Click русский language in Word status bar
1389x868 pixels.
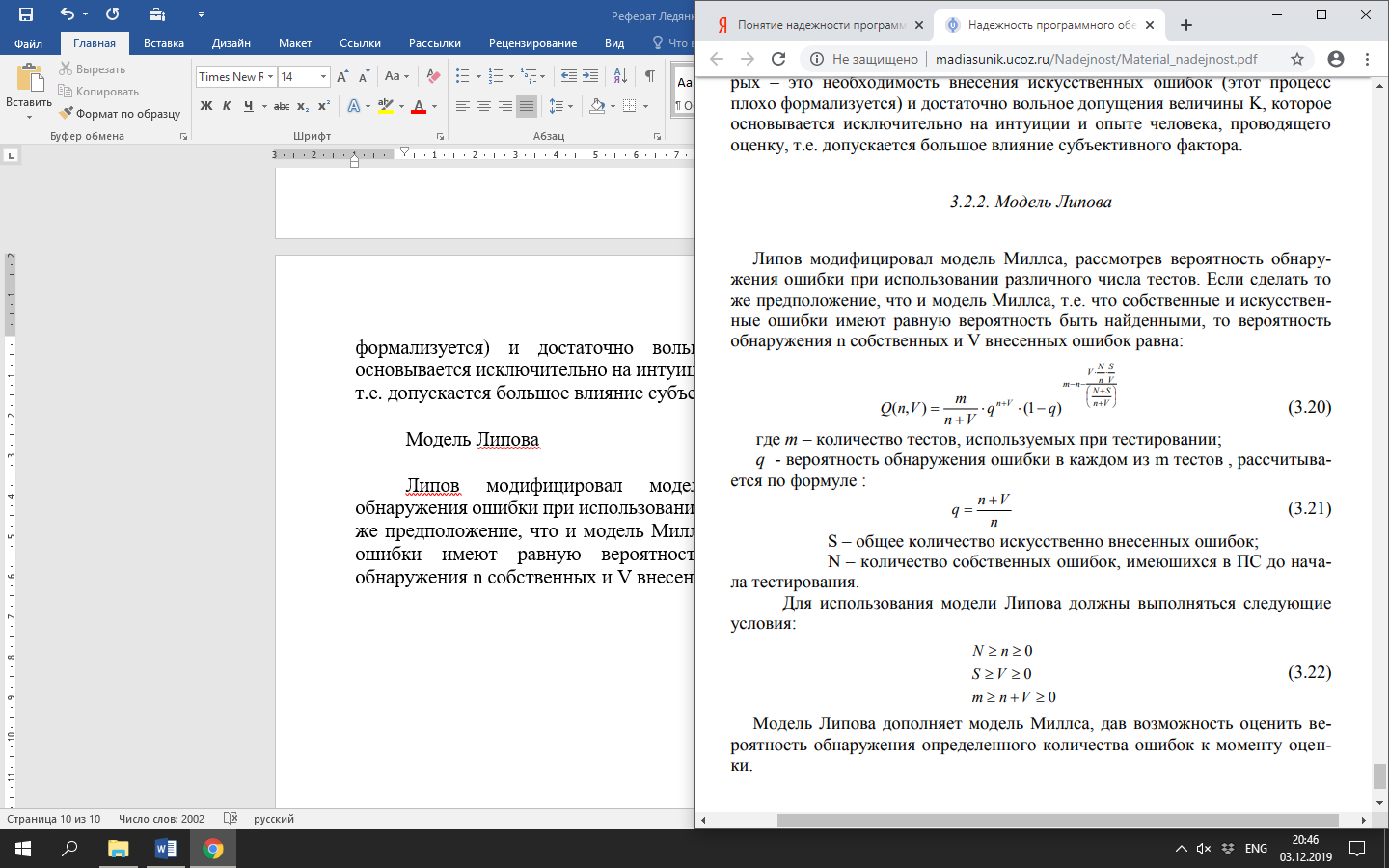pyautogui.click(x=274, y=819)
